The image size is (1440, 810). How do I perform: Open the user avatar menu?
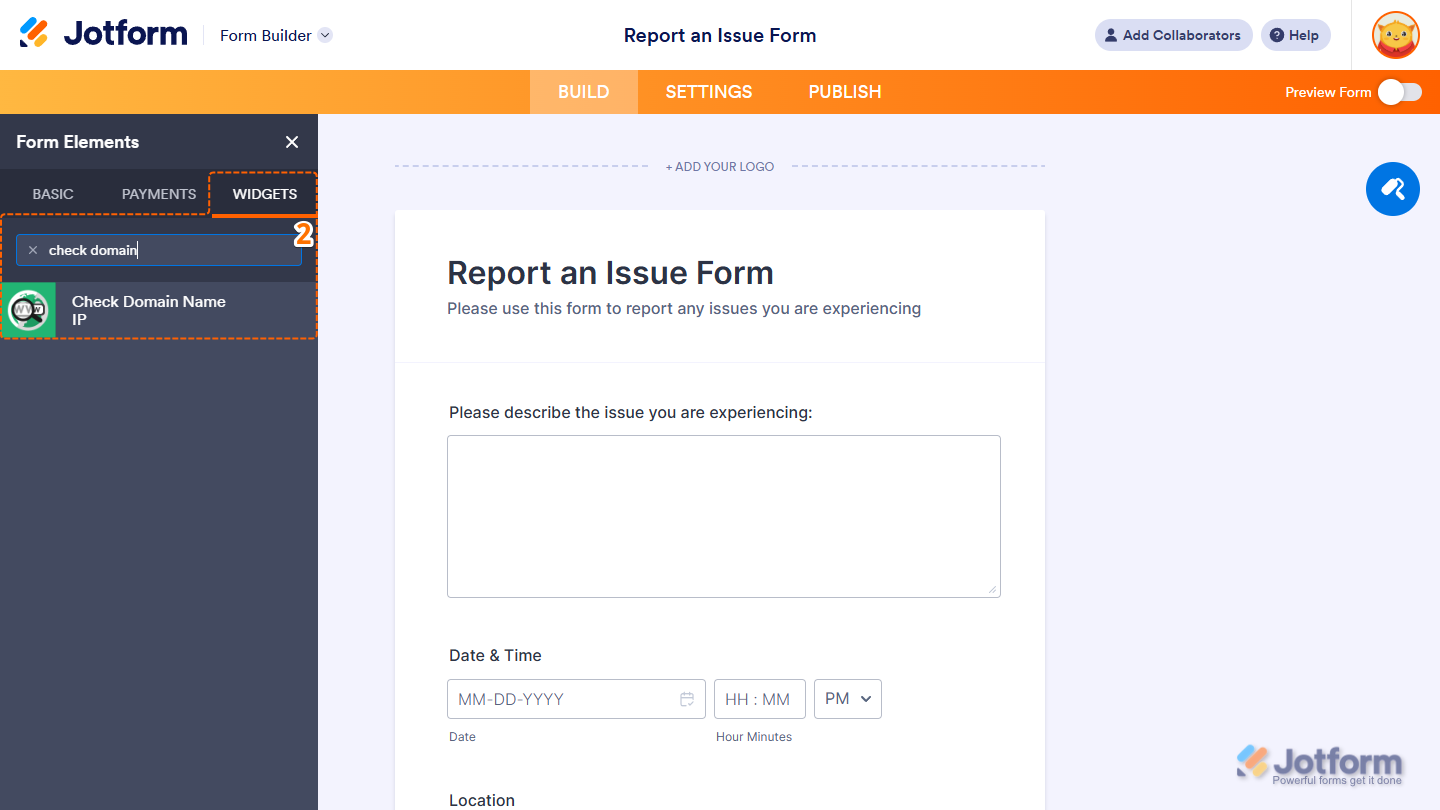pyautogui.click(x=1395, y=35)
